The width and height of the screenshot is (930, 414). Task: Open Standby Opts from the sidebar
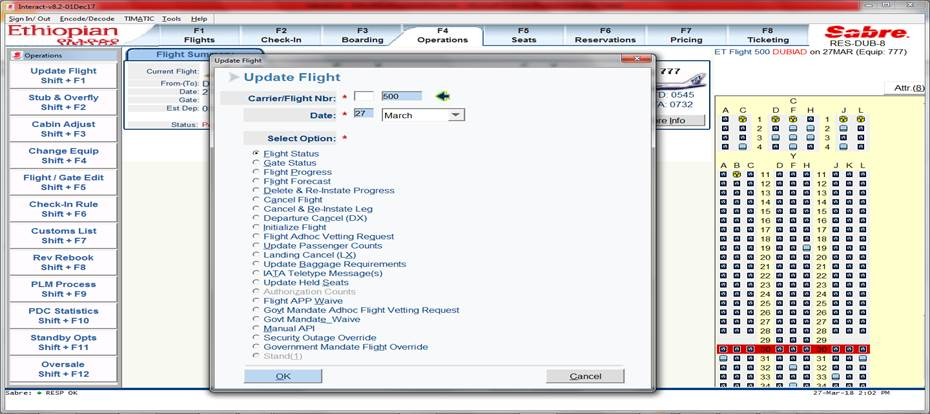[x=63, y=342]
